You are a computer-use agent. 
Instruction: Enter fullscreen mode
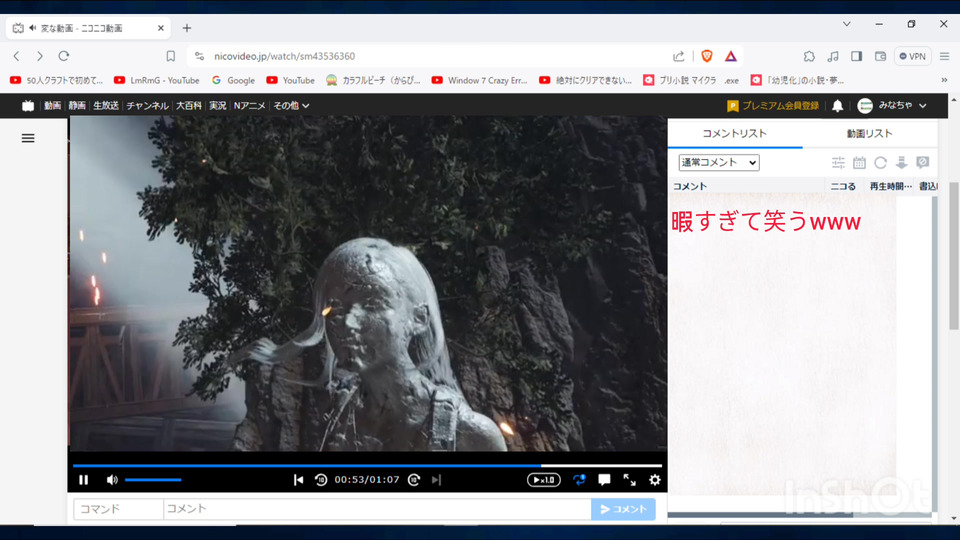[629, 480]
